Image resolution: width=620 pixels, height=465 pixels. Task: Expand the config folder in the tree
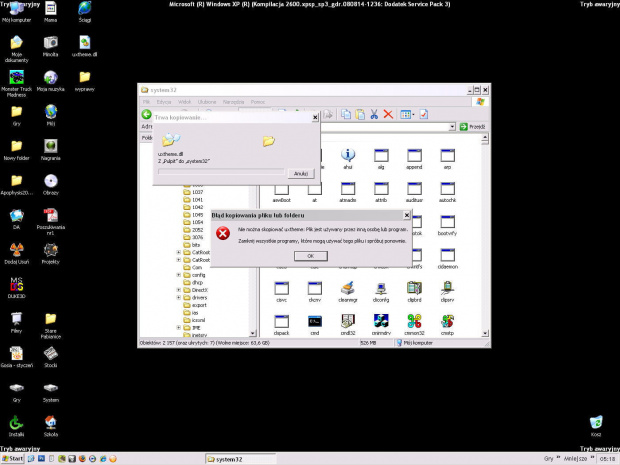point(178,275)
